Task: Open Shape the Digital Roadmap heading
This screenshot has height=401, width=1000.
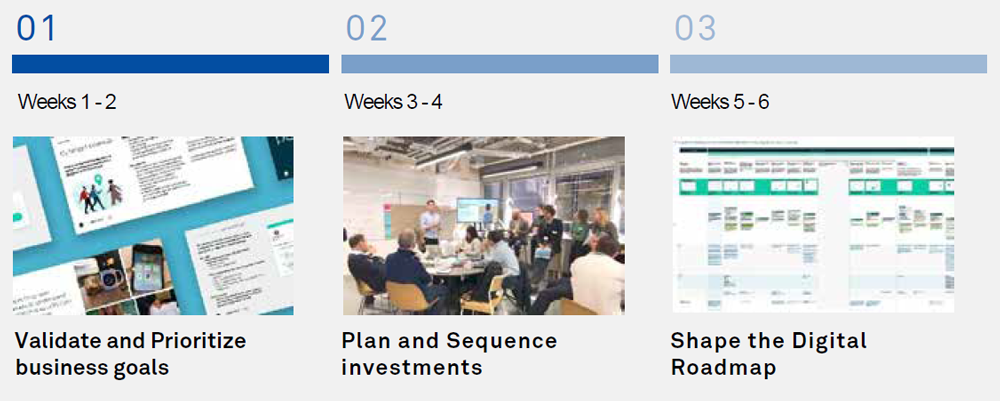Action: point(768,354)
